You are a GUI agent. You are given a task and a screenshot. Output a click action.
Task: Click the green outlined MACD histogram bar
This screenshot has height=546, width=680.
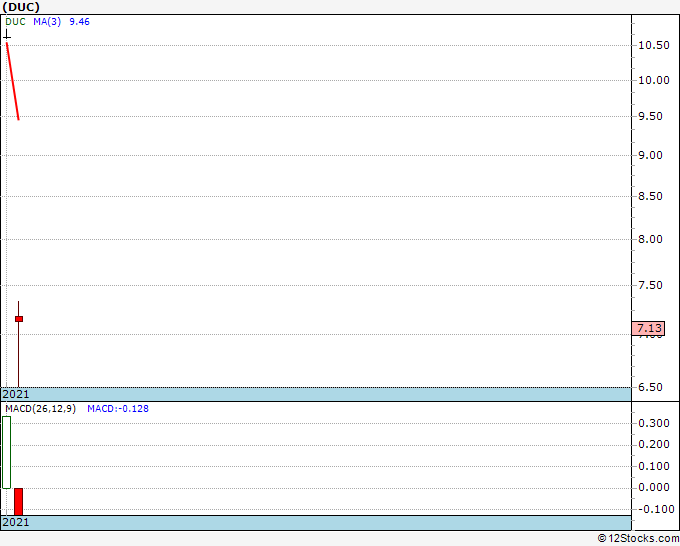pos(7,452)
